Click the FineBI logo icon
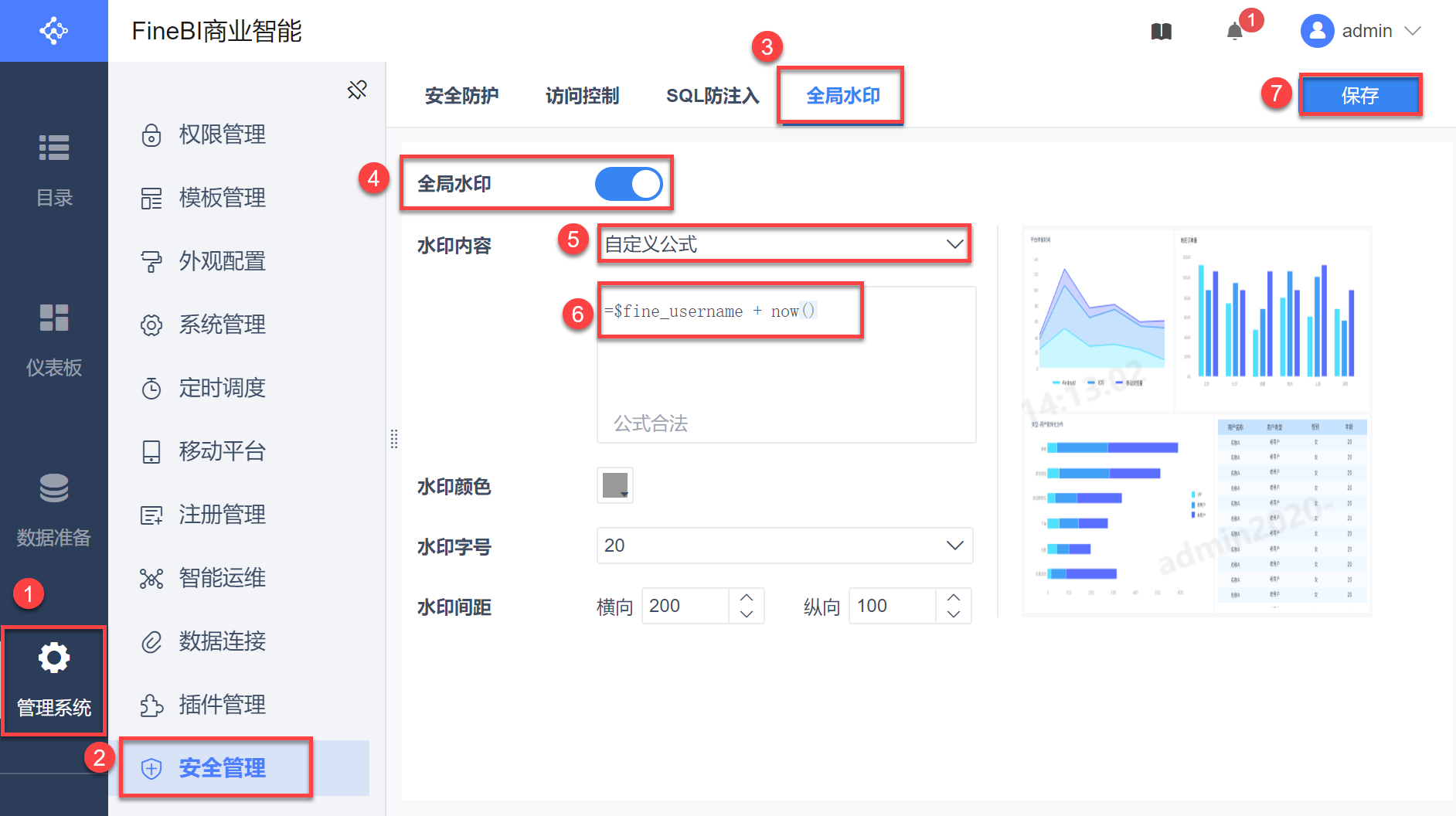The height and width of the screenshot is (816, 1456). coord(54,31)
